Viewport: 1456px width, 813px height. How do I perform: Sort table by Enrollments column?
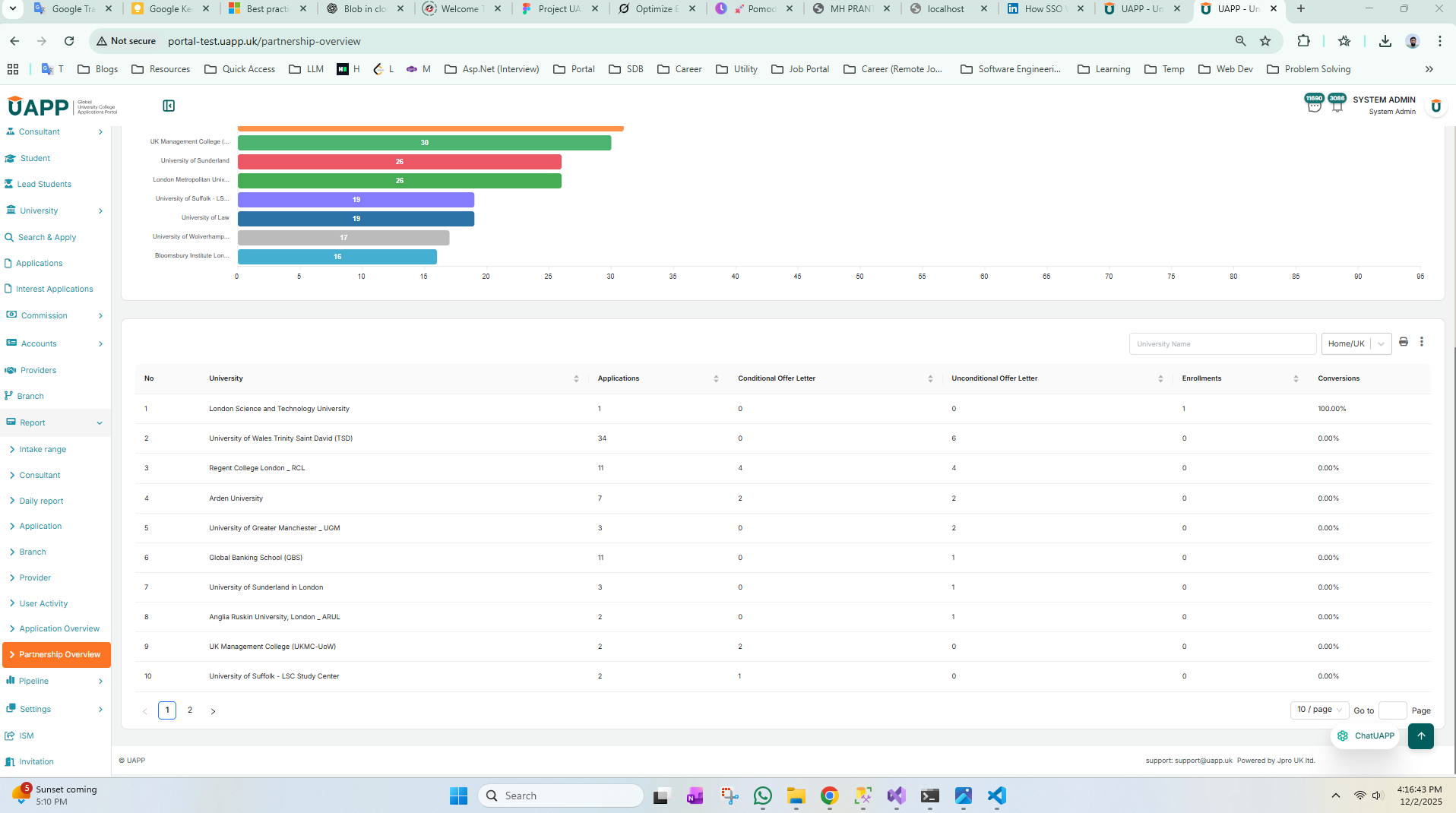(1296, 378)
